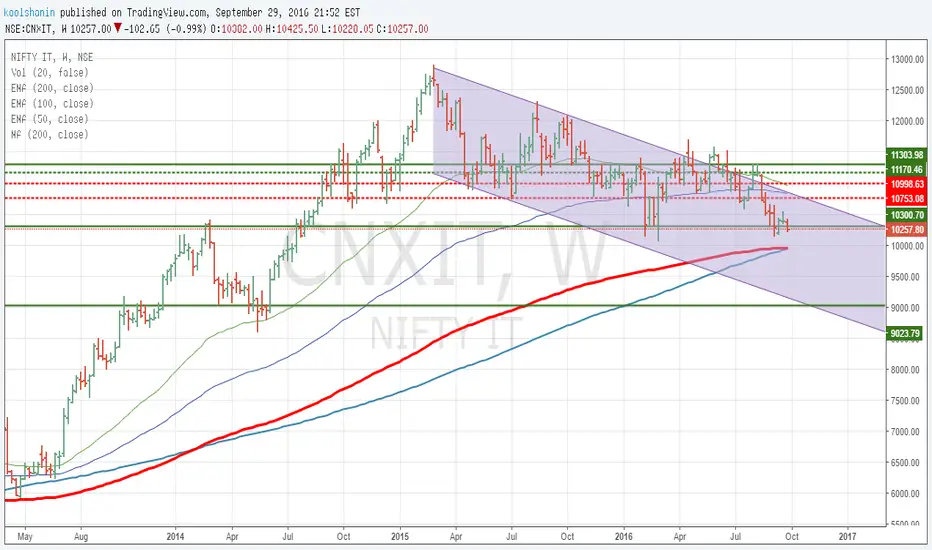Click the red 10257.80 price label
The width and height of the screenshot is (932, 550).
click(906, 230)
